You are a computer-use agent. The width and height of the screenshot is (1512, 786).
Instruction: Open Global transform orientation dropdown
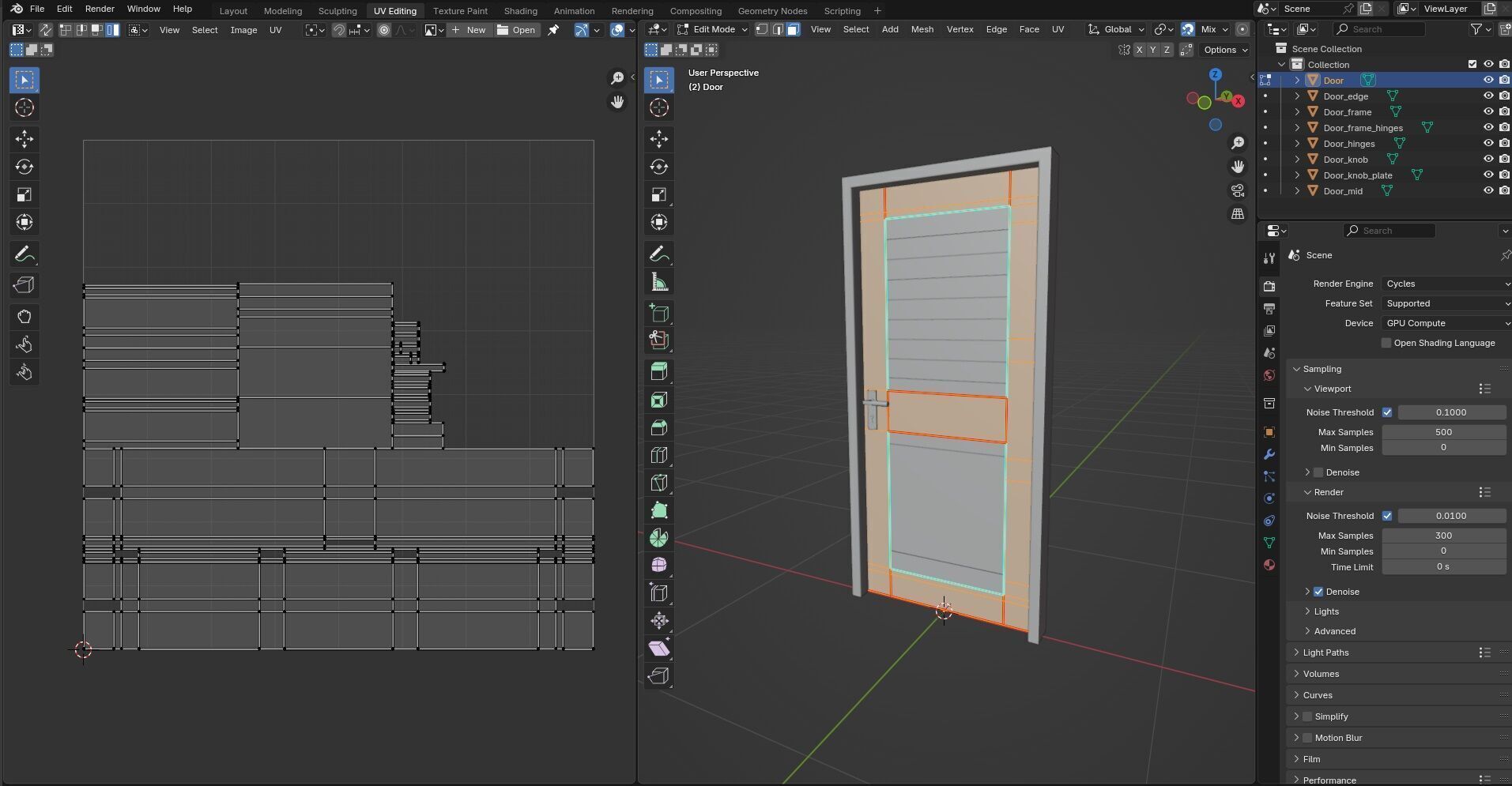point(1116,29)
